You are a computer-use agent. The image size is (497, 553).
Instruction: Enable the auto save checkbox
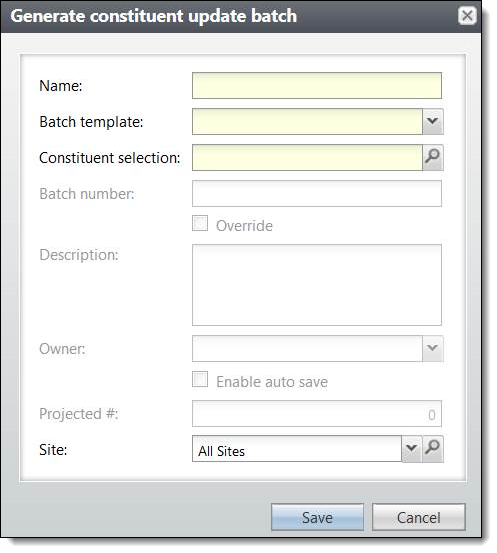(x=200, y=379)
